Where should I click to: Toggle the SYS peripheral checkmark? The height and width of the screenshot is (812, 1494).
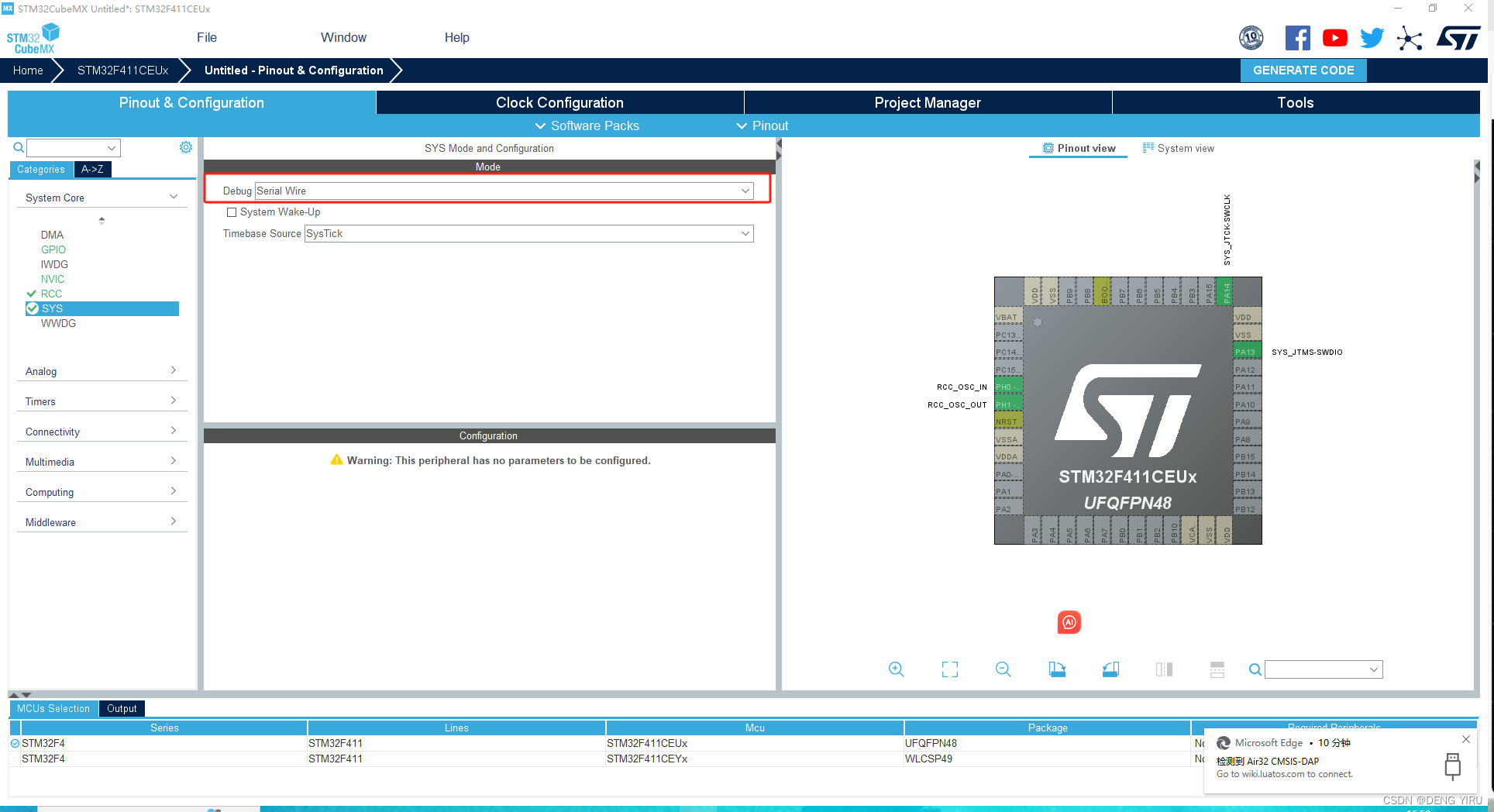33,308
